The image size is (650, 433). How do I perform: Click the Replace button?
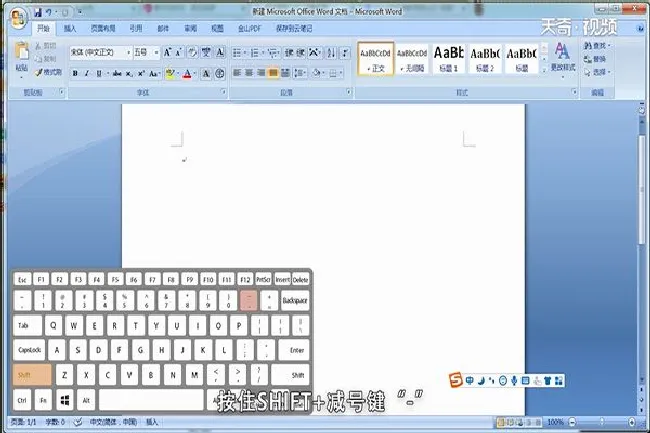(594, 59)
